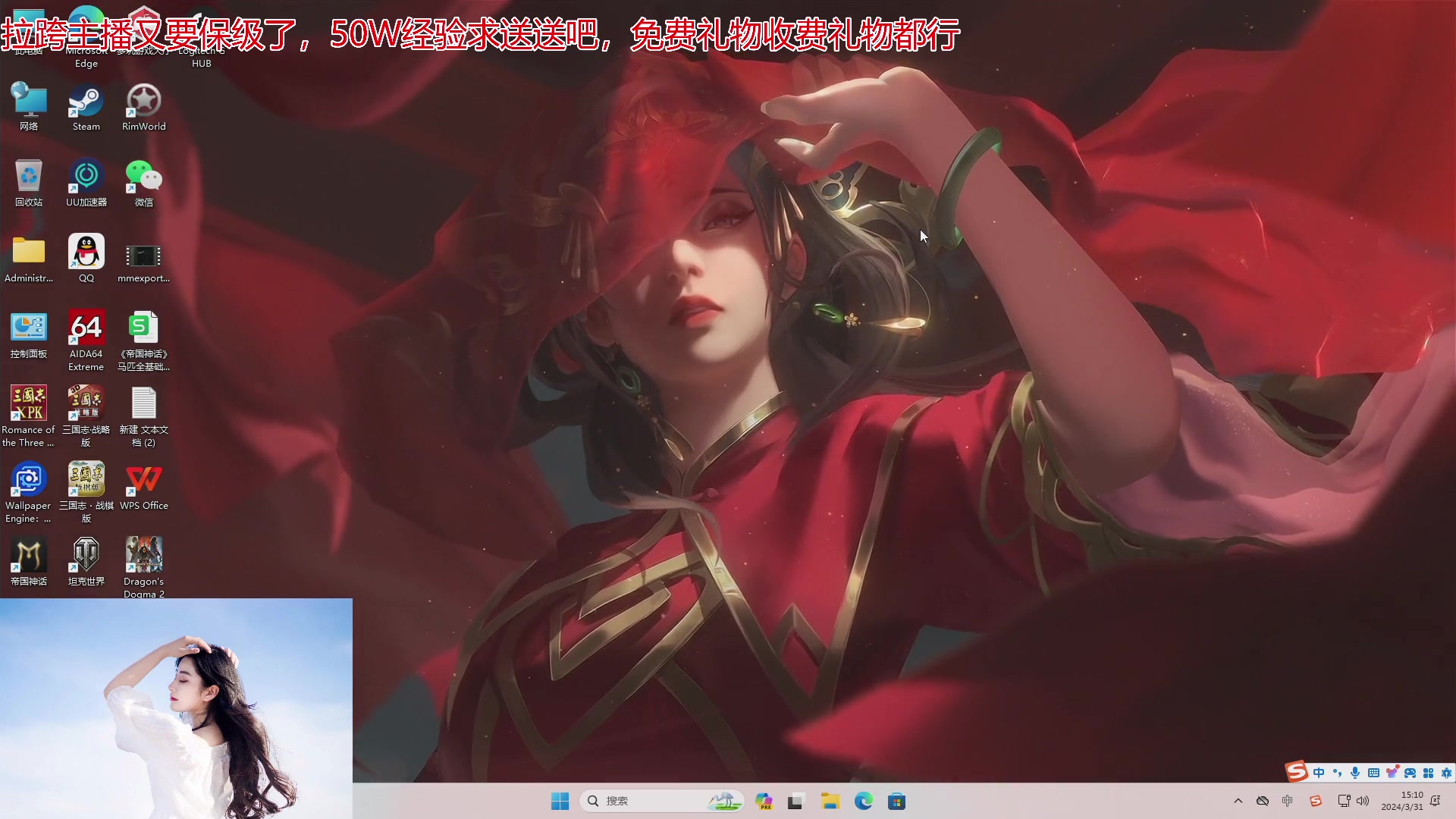Open 三国志·战棋版 game shortcut
Image resolution: width=1456 pixels, height=819 pixels.
[86, 493]
